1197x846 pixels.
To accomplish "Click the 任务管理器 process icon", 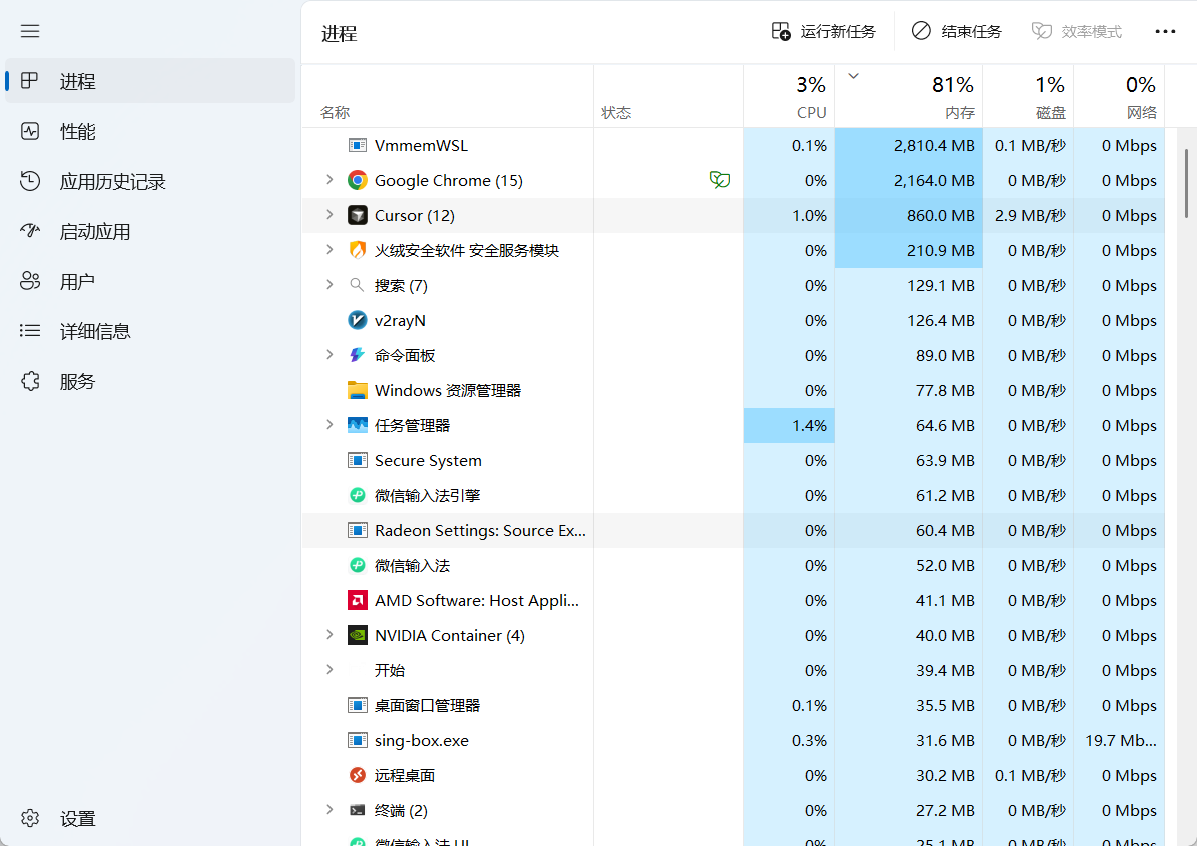I will [357, 425].
